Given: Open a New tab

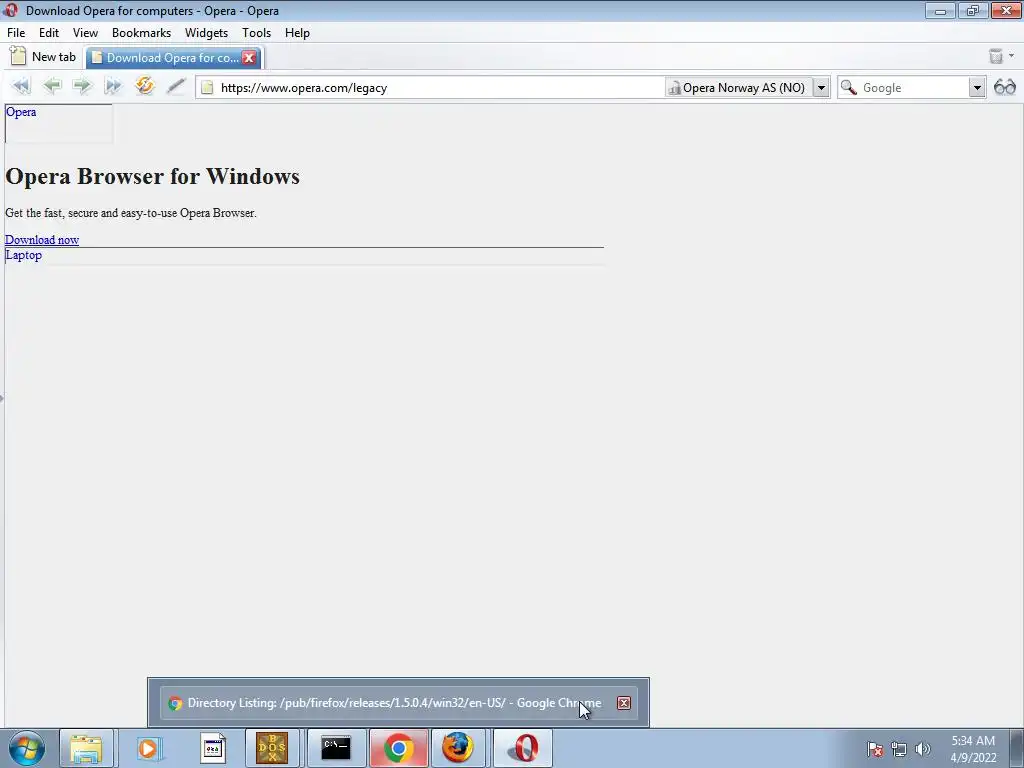Looking at the screenshot, I should tap(43, 57).
